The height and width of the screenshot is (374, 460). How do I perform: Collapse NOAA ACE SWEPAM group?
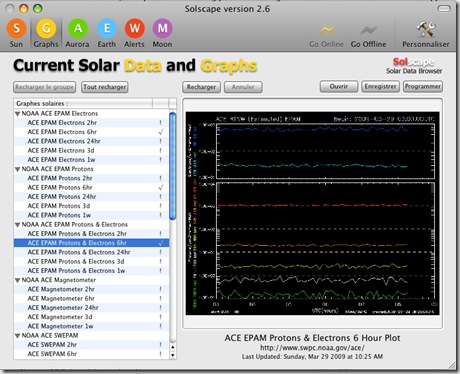tap(17, 336)
